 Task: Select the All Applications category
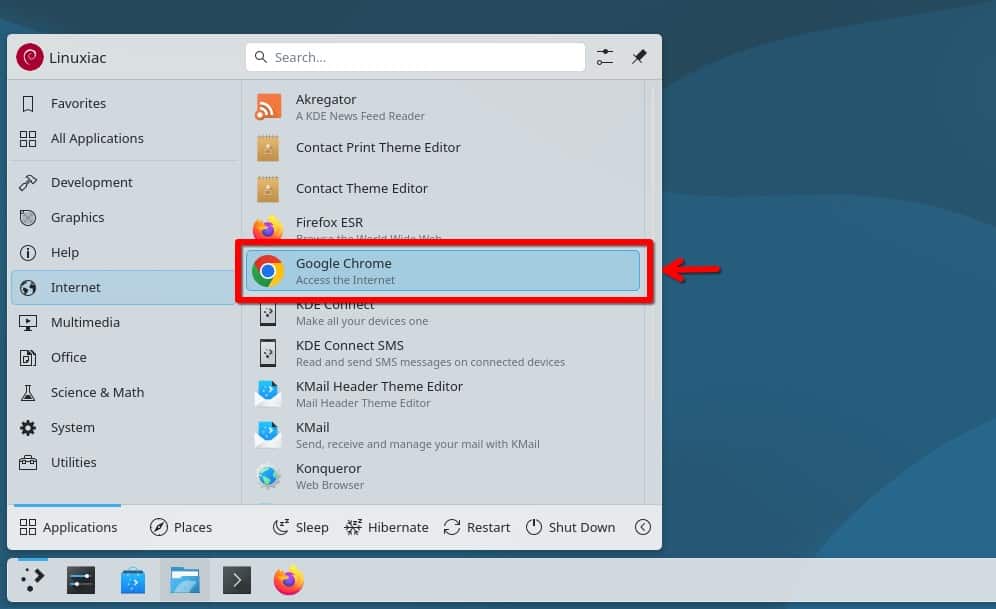pos(124,138)
